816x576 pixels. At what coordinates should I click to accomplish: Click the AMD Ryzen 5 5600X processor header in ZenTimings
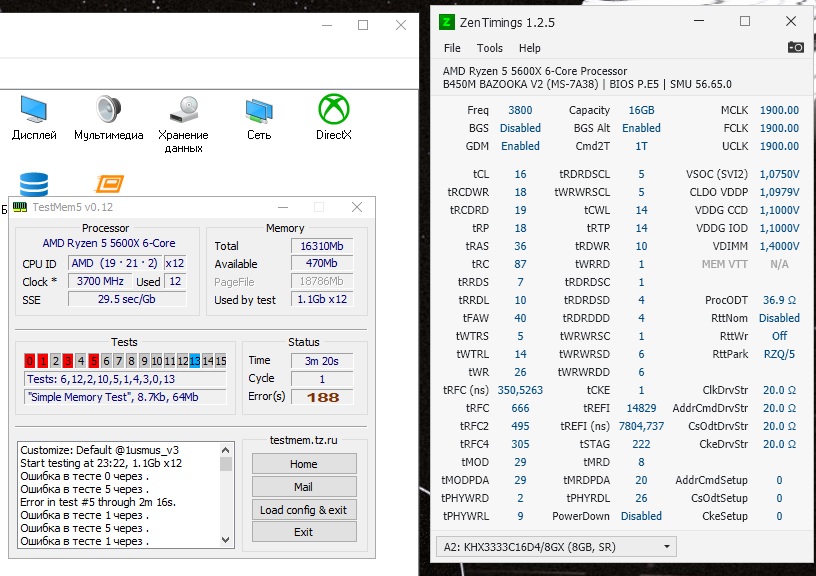point(534,71)
